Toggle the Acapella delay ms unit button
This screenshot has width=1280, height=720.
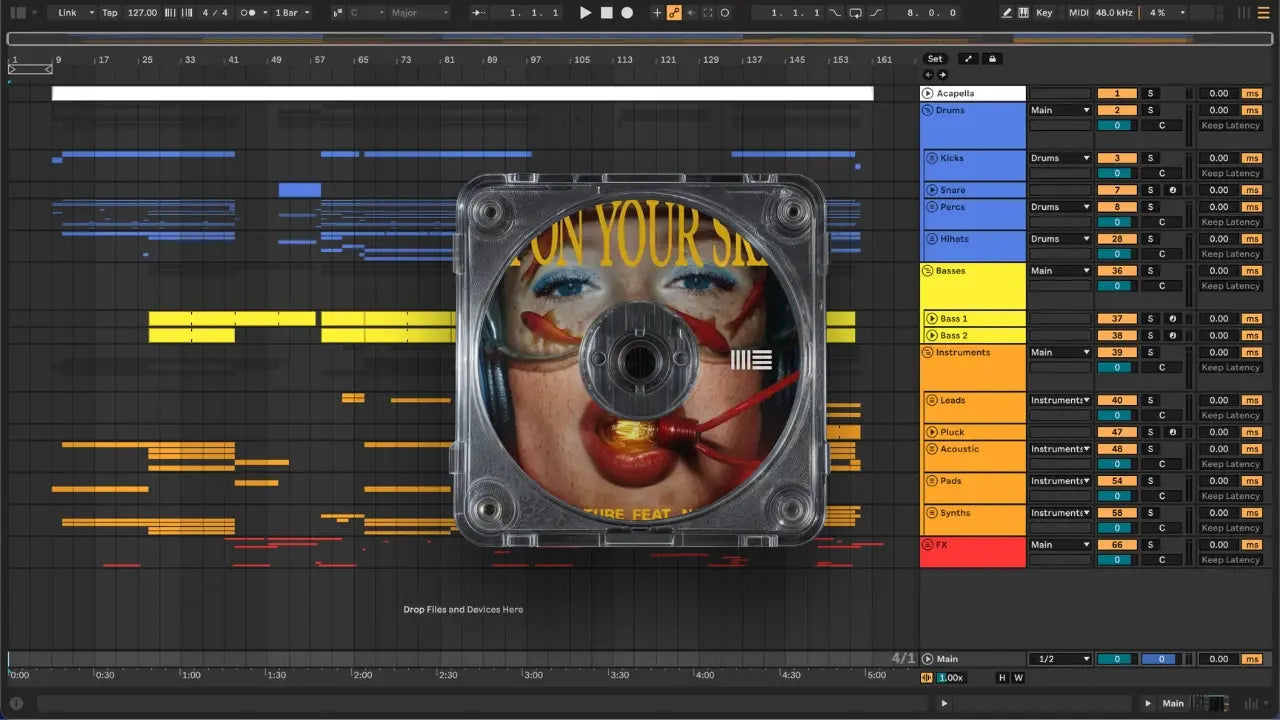tap(1252, 93)
